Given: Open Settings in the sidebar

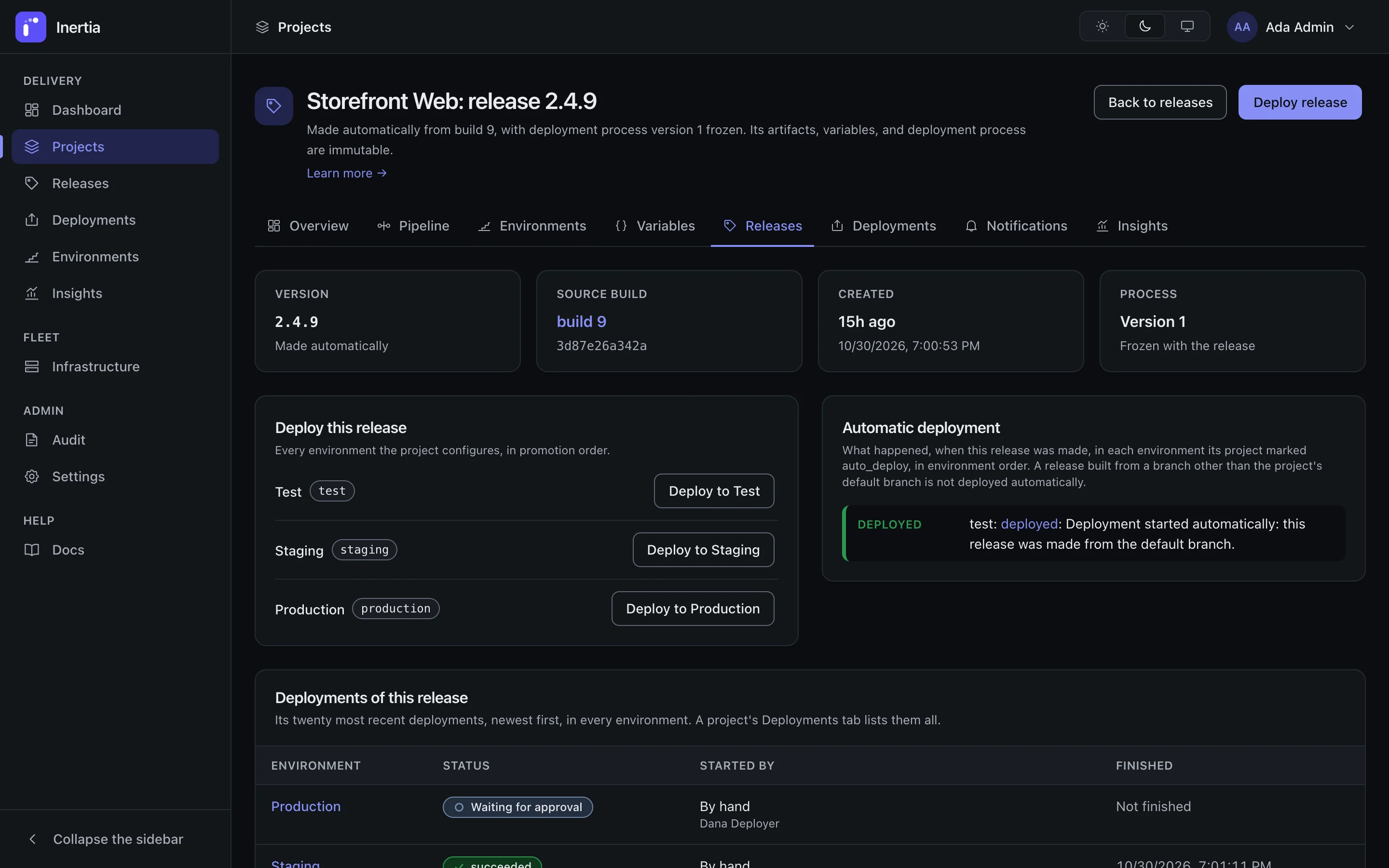Looking at the screenshot, I should point(115,476).
